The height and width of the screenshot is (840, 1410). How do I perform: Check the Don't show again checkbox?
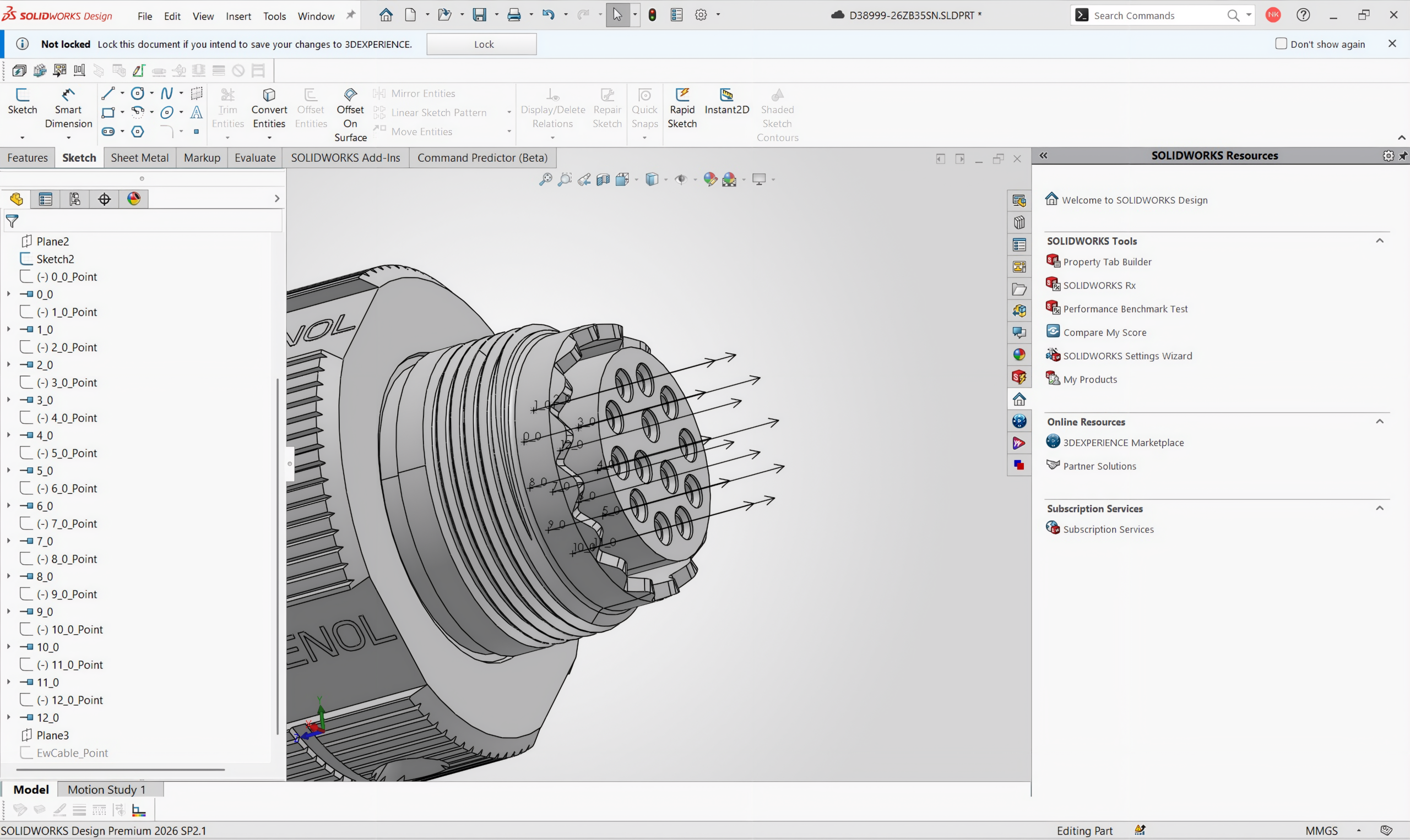1281,43
